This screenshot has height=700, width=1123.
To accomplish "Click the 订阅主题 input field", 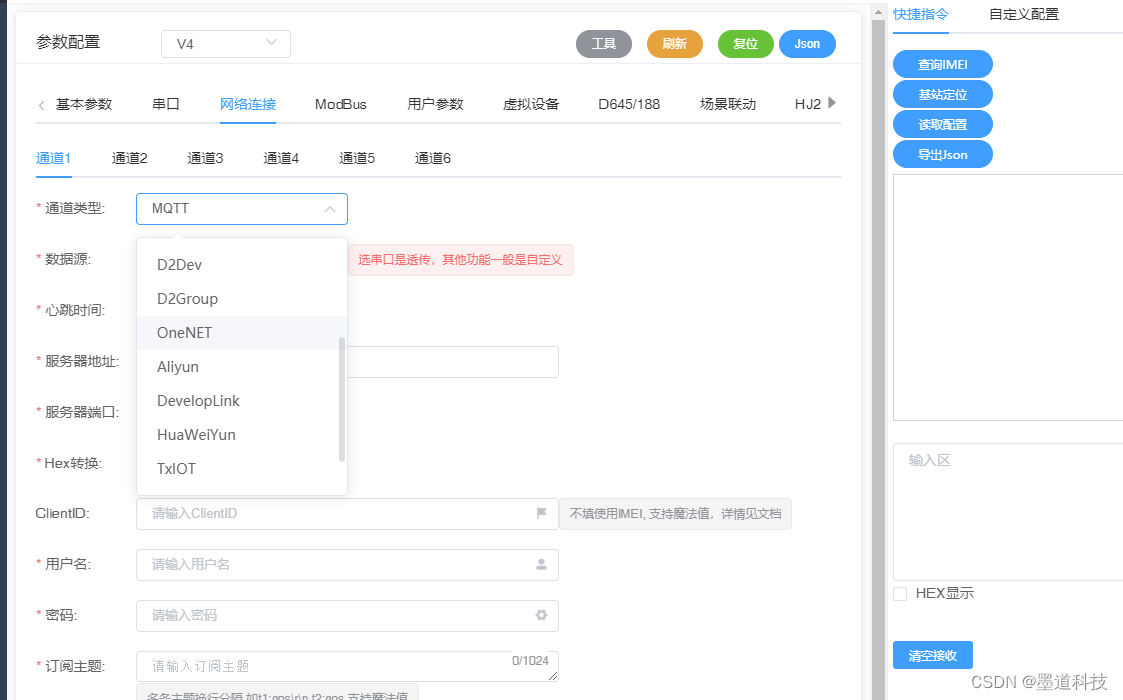I will click(300, 666).
